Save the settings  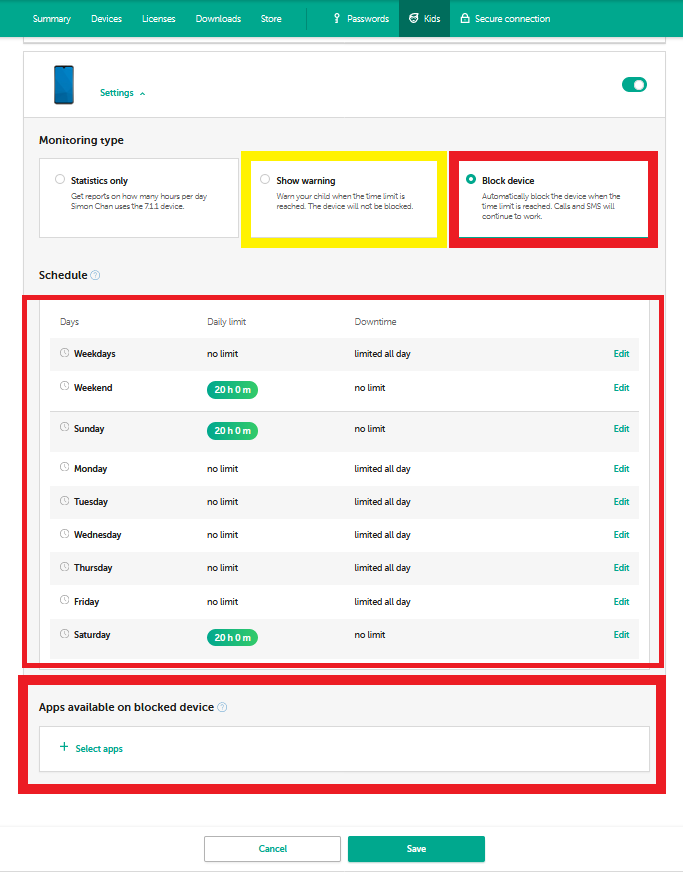coord(416,849)
